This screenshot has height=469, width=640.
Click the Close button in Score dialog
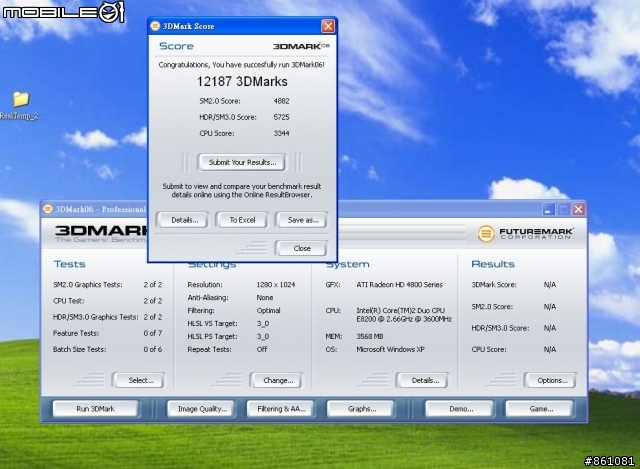click(302, 248)
